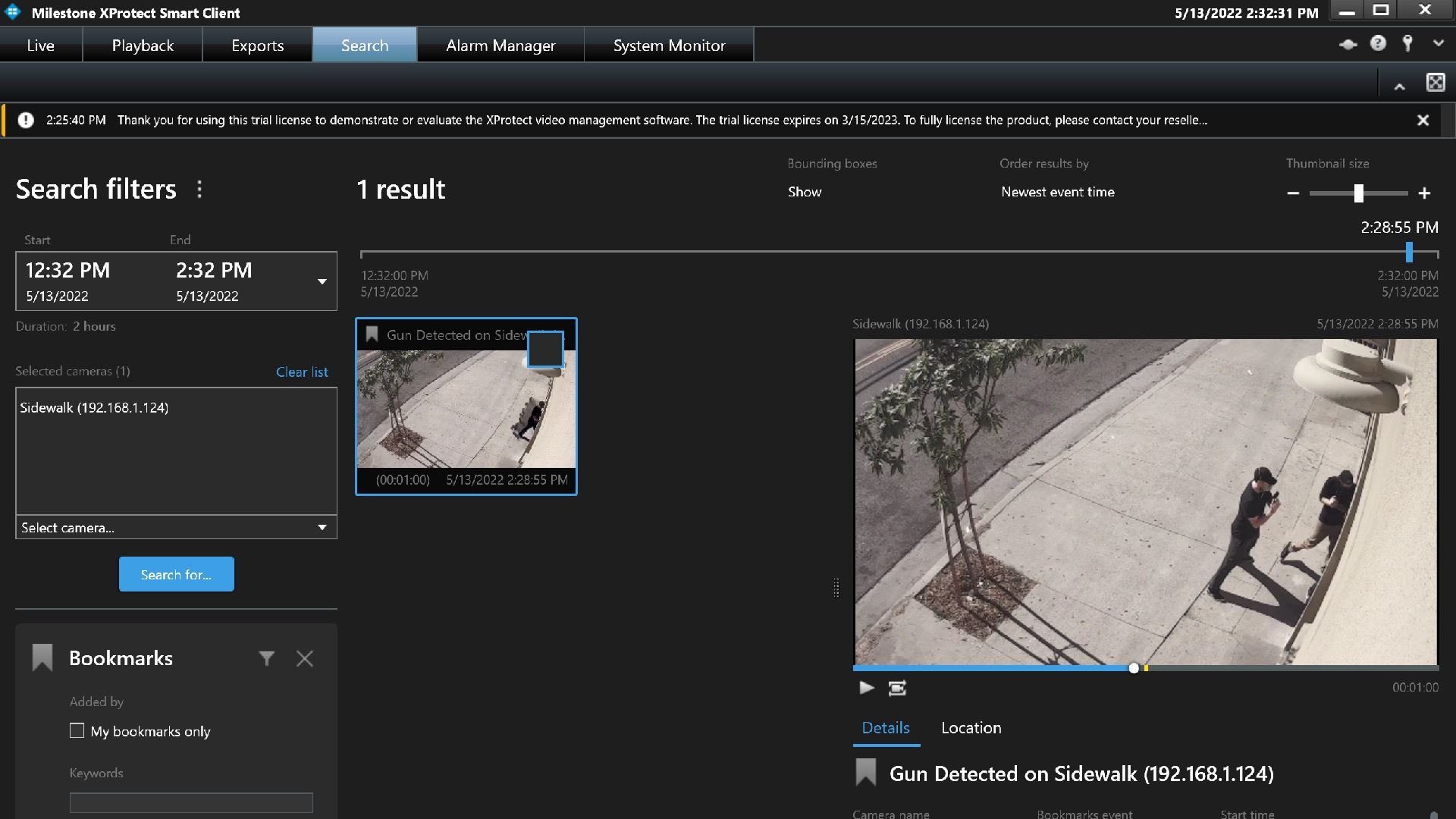Open Bounding boxes Show dropdown
Screen dimensions: 1456x819
tap(805, 192)
